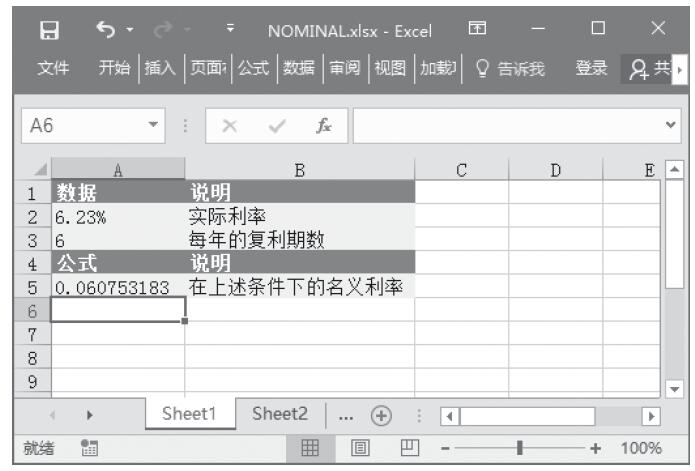The width and height of the screenshot is (695, 471).
Task: Click the zoom in plus button
Action: tap(599, 448)
